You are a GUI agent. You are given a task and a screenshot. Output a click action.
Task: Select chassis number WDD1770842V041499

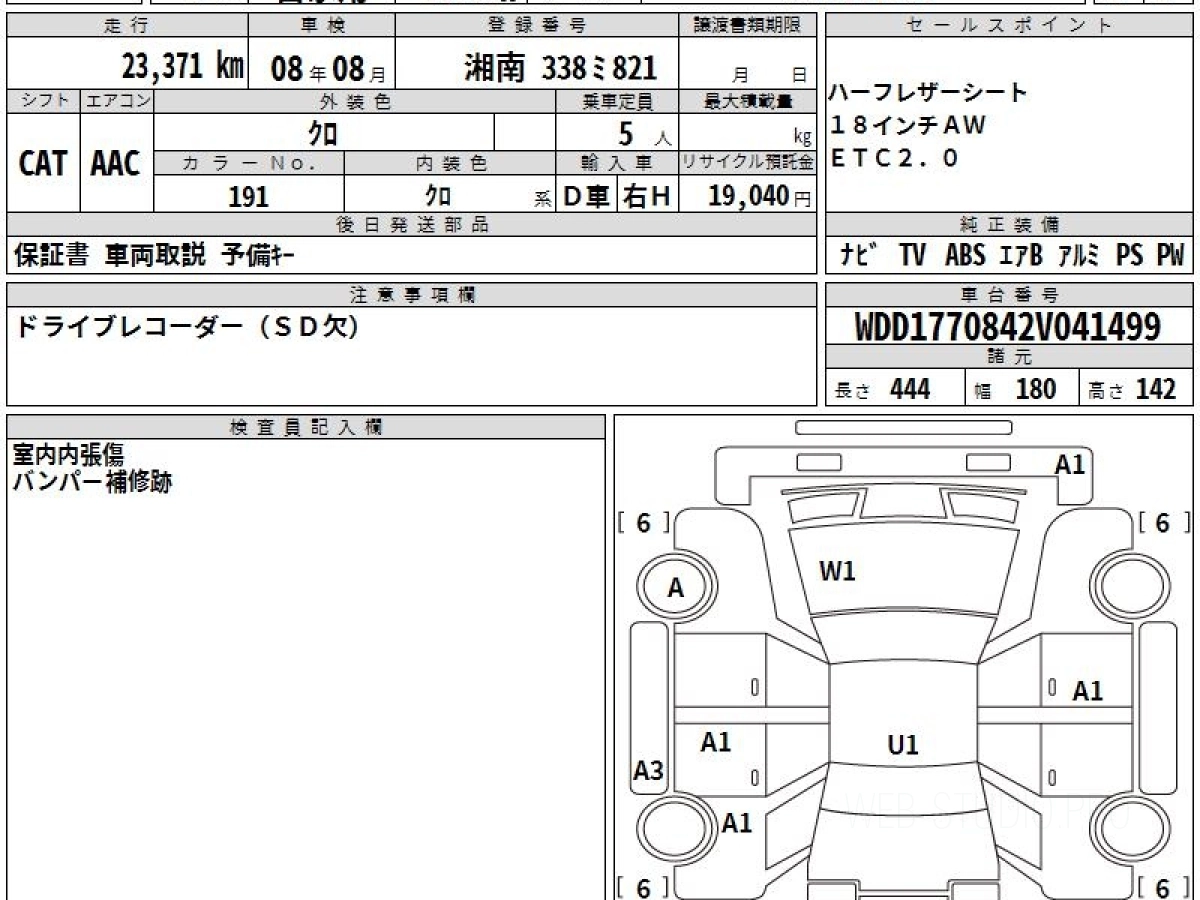pyautogui.click(x=1008, y=327)
